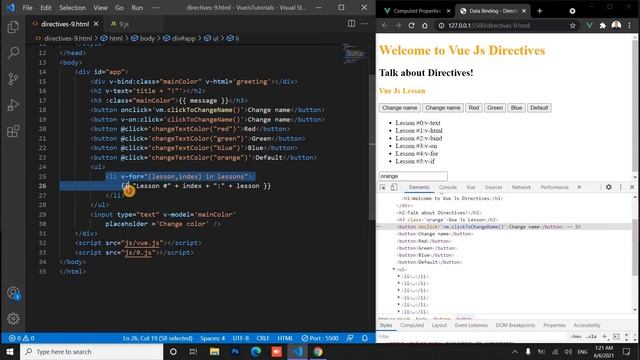This screenshot has height=360, width=640.
Task: Click the Default button on the webpage
Action: [x=539, y=108]
